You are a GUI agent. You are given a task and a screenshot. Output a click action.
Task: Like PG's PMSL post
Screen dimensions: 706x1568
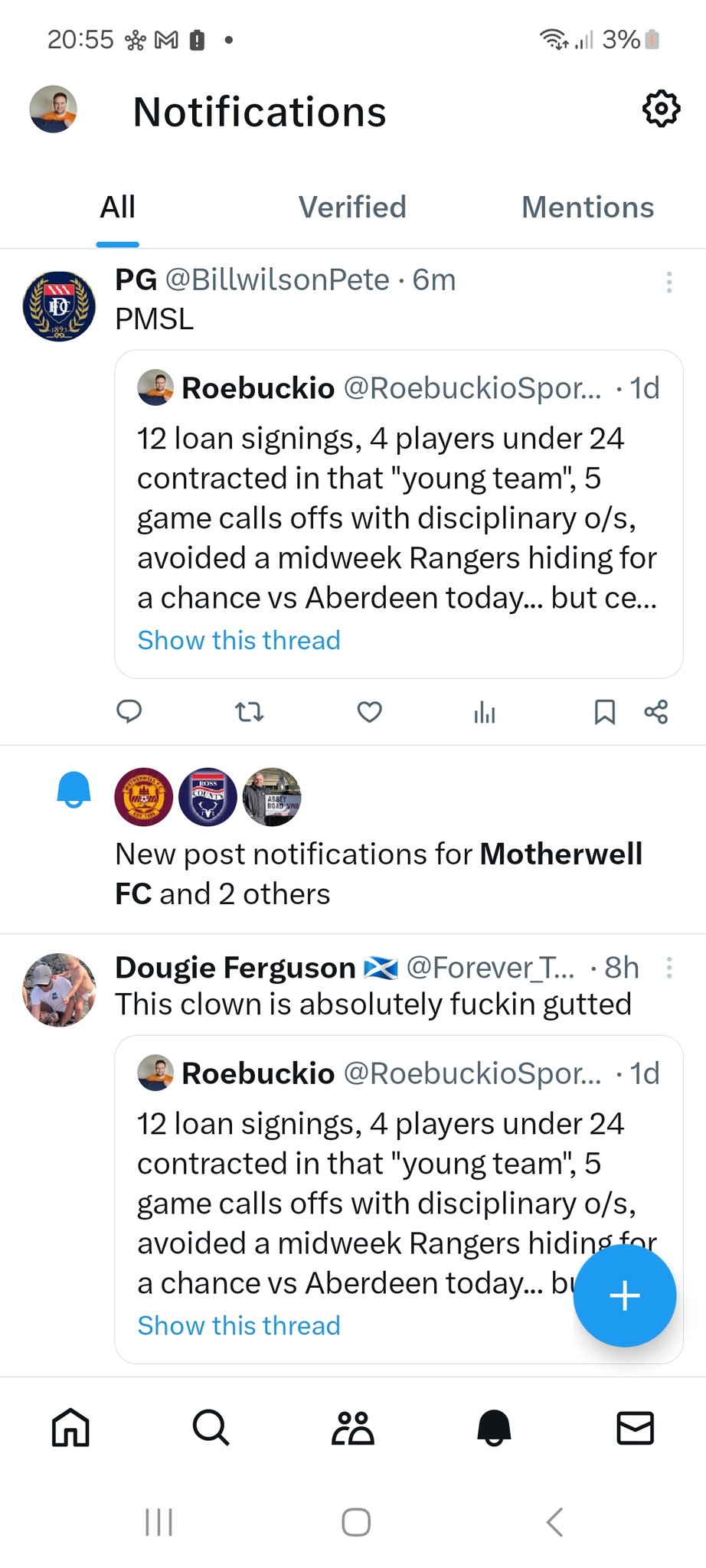click(370, 713)
